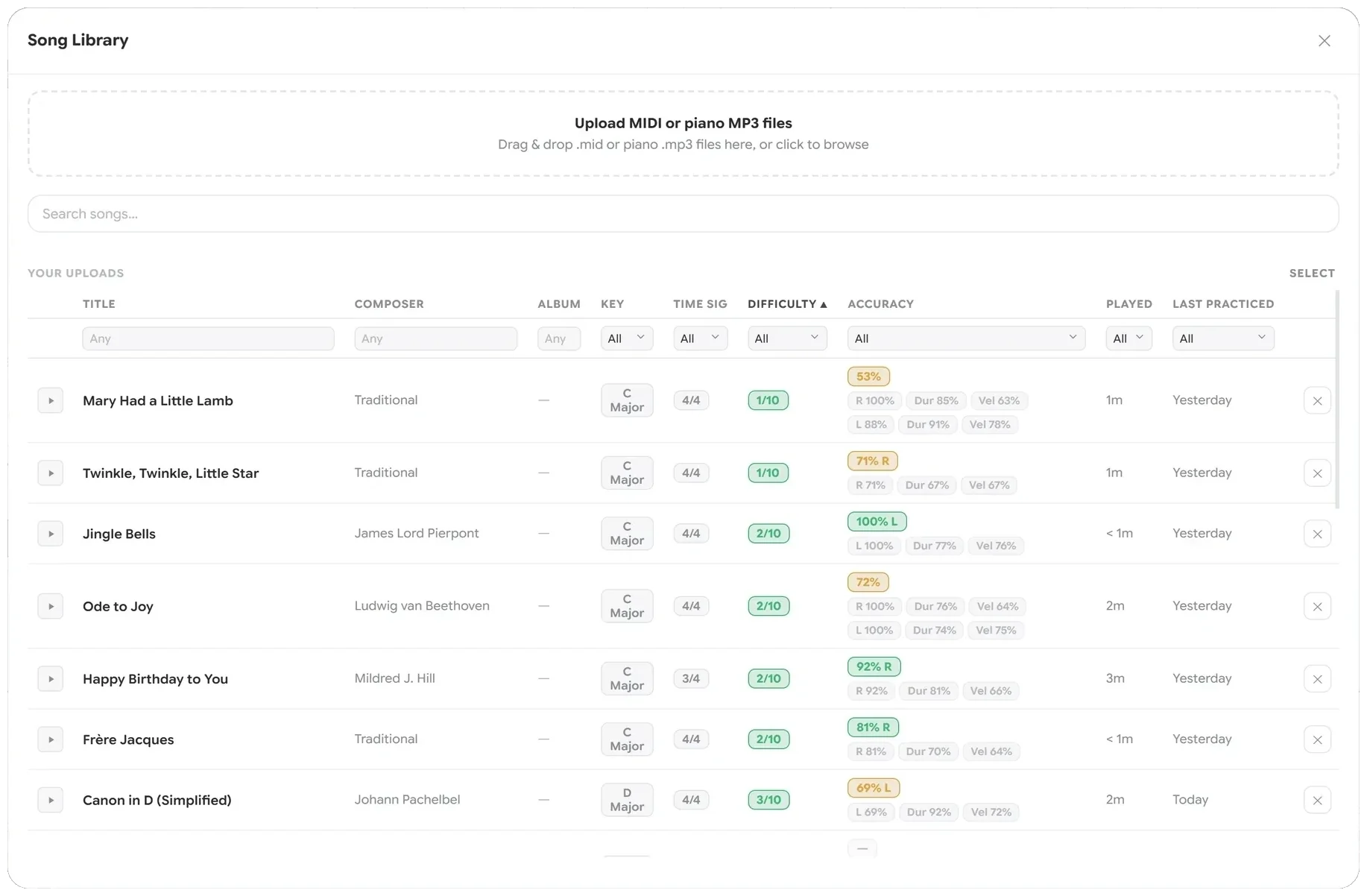This screenshot has height=896, width=1367.
Task: Sort by the Difficulty column header
Action: point(787,304)
